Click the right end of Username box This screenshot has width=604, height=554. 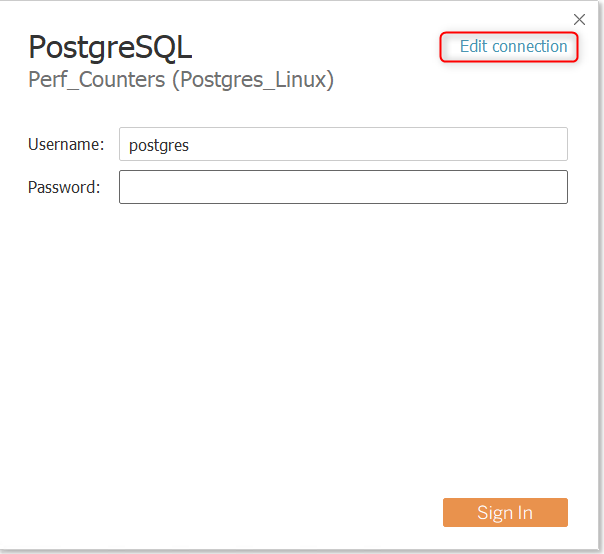(x=555, y=144)
